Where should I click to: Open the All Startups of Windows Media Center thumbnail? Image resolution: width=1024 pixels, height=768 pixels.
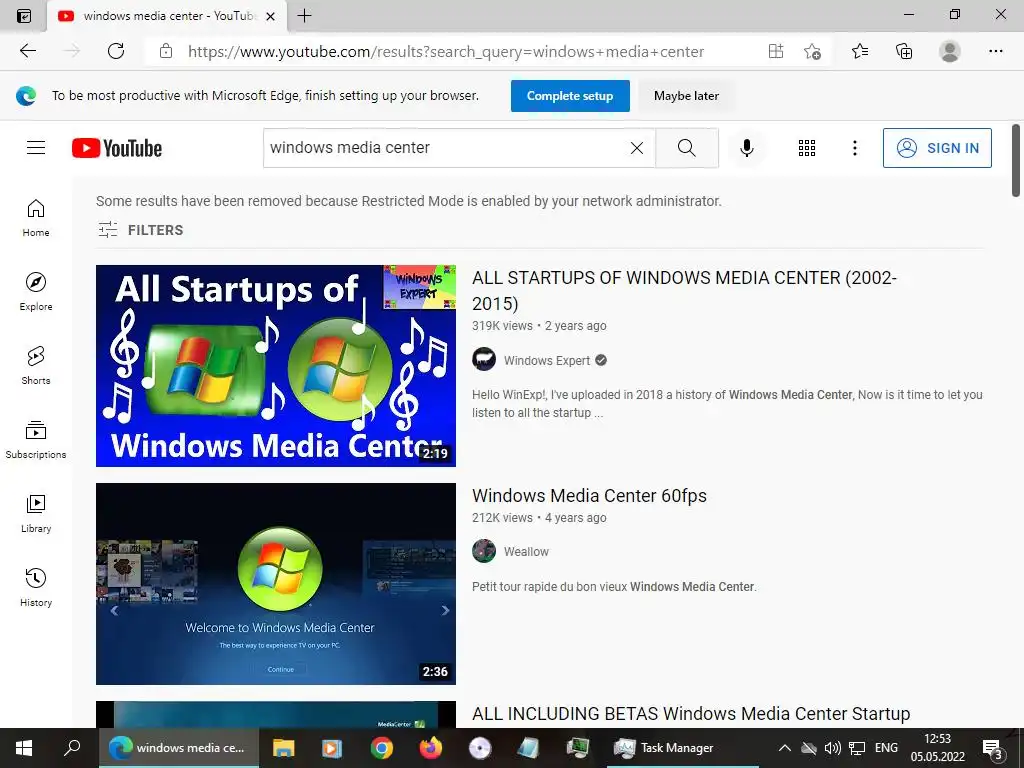point(276,366)
